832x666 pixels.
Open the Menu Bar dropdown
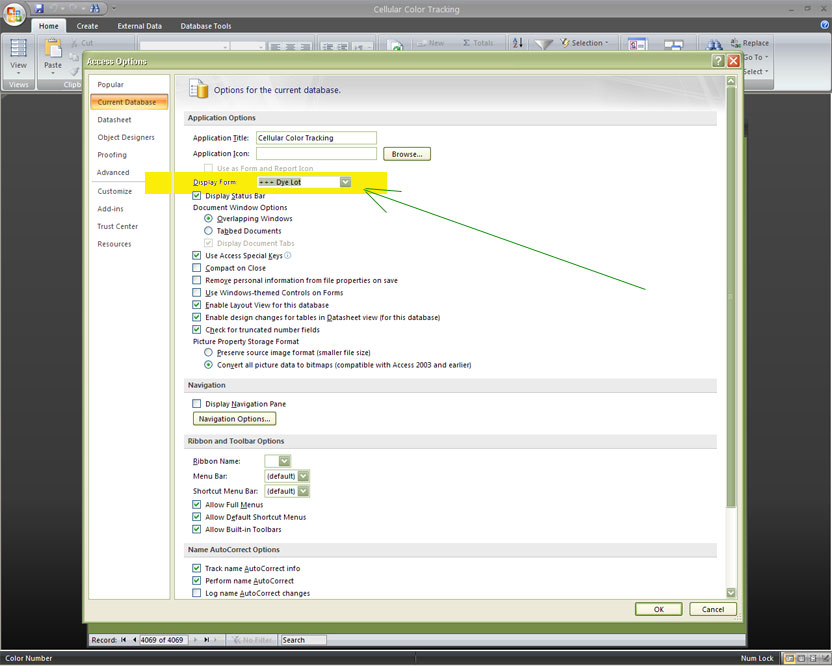303,476
